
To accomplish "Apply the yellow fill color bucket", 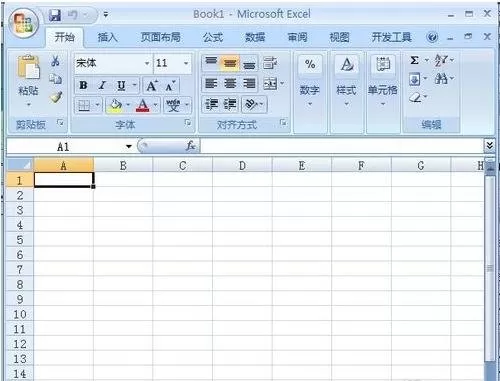I will tap(115, 106).
